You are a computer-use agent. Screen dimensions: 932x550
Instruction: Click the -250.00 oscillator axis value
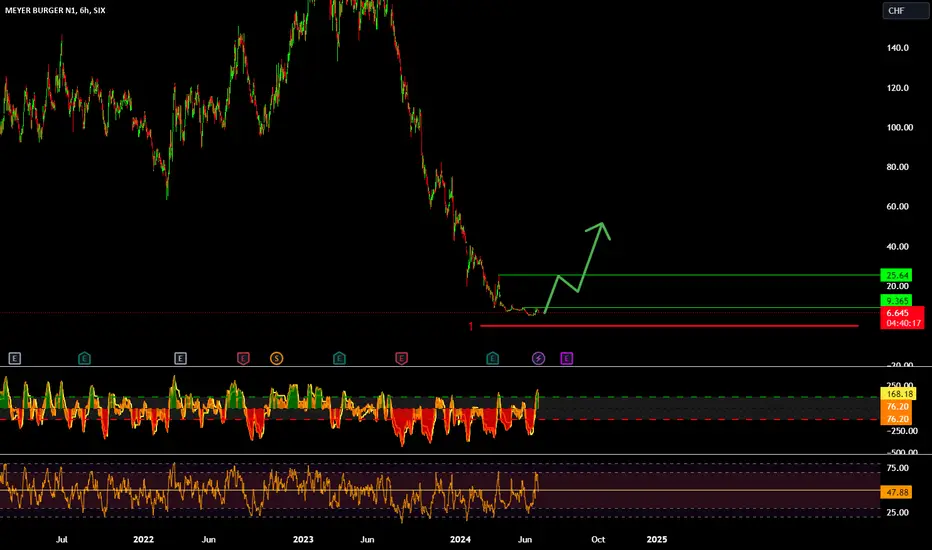pos(902,431)
